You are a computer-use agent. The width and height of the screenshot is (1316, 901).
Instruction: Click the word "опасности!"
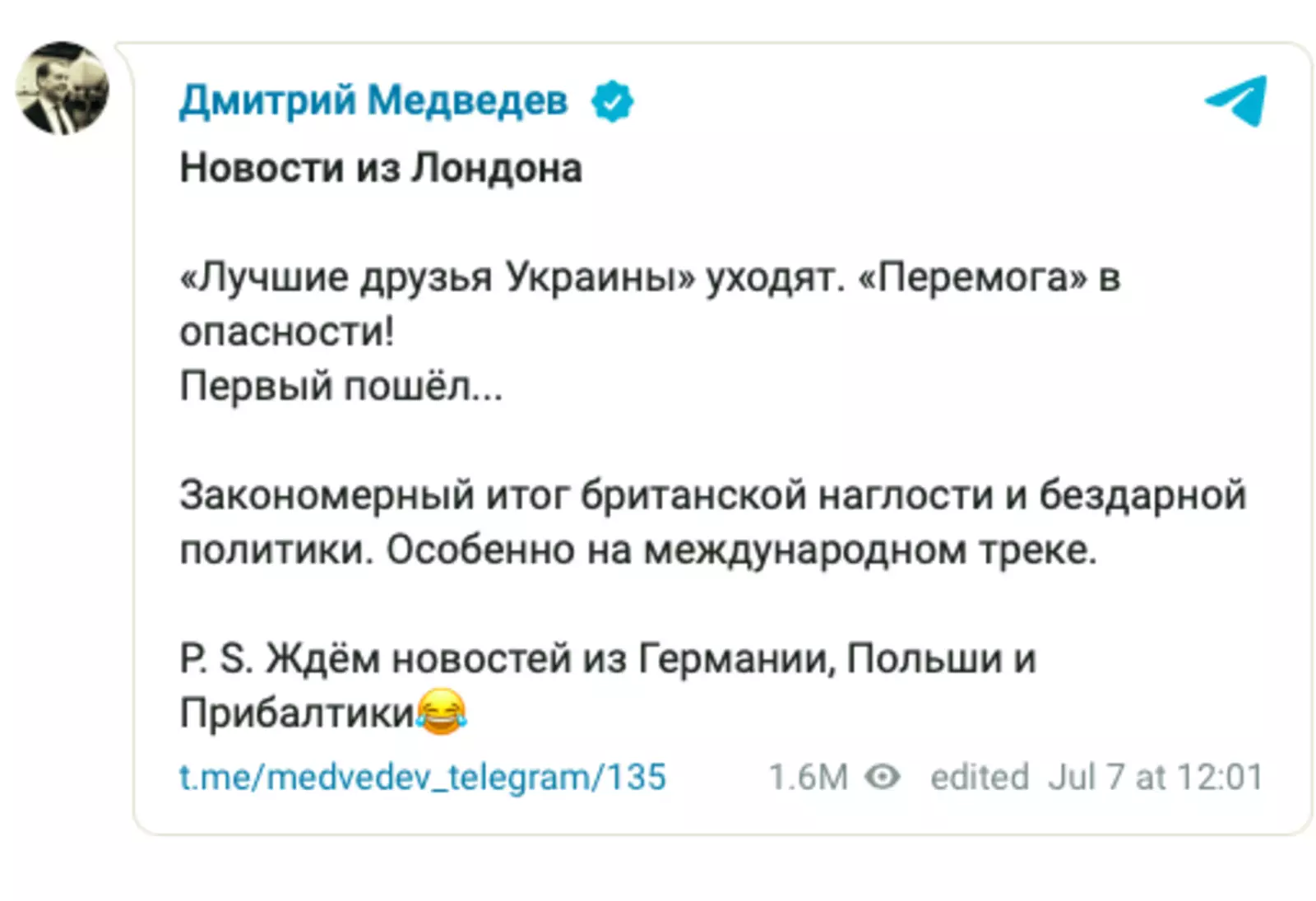point(287,332)
